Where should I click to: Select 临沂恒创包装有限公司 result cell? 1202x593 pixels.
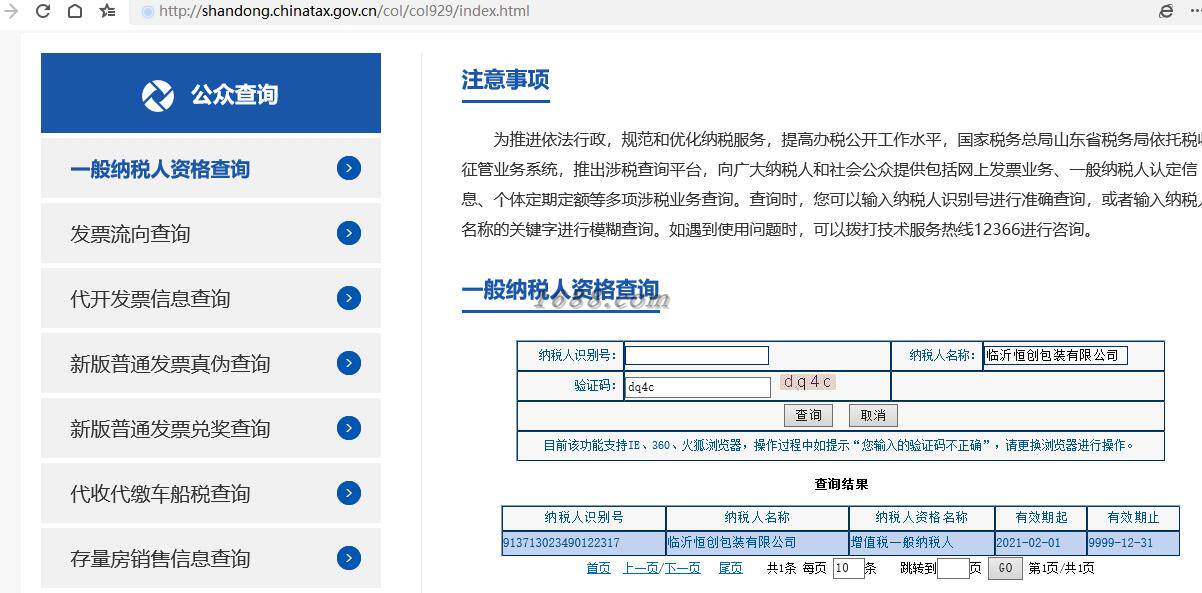(x=757, y=542)
